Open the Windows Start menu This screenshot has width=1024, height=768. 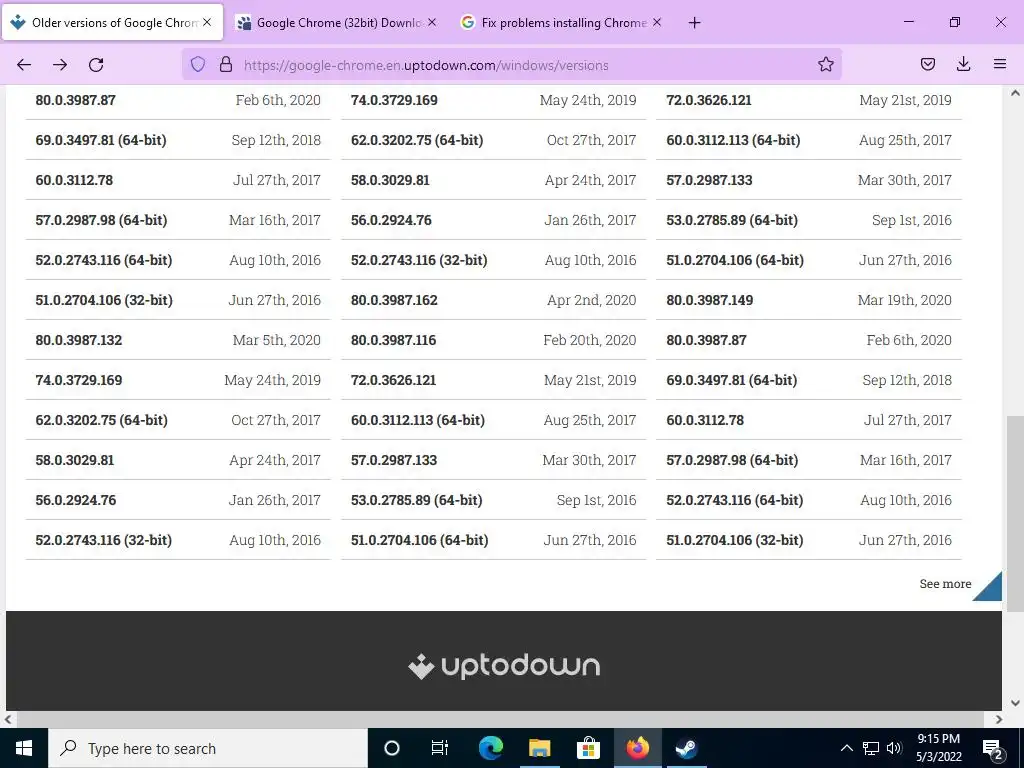click(x=24, y=748)
